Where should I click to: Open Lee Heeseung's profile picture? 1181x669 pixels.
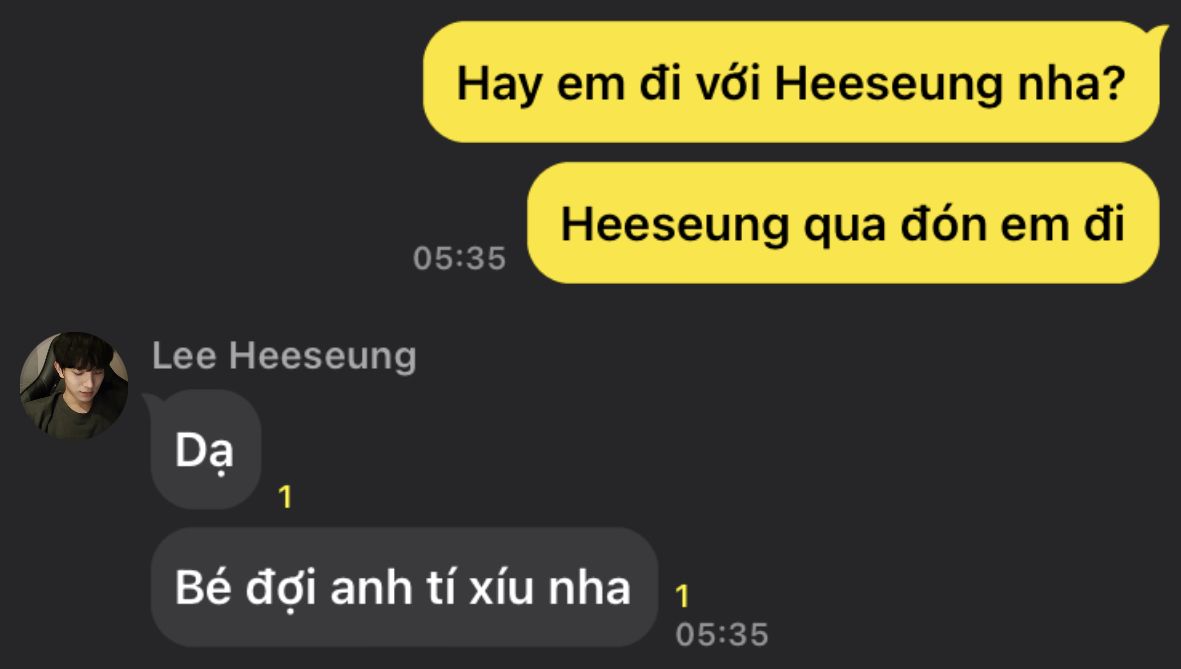pos(74,386)
